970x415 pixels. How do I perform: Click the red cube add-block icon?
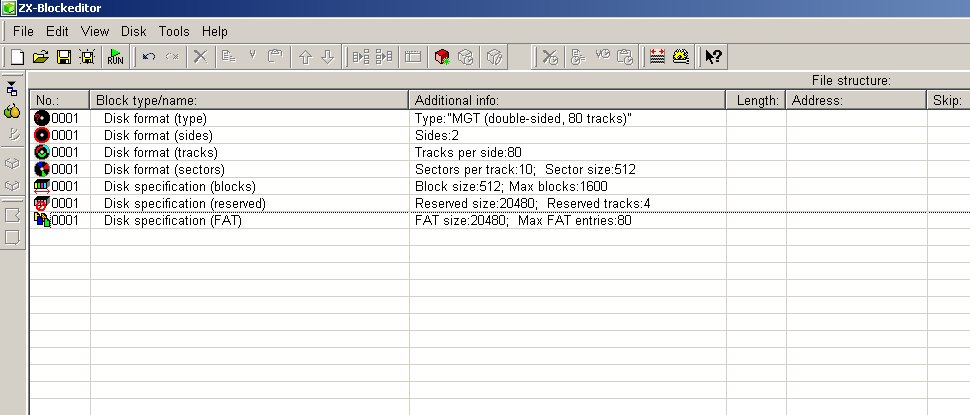(x=442, y=58)
